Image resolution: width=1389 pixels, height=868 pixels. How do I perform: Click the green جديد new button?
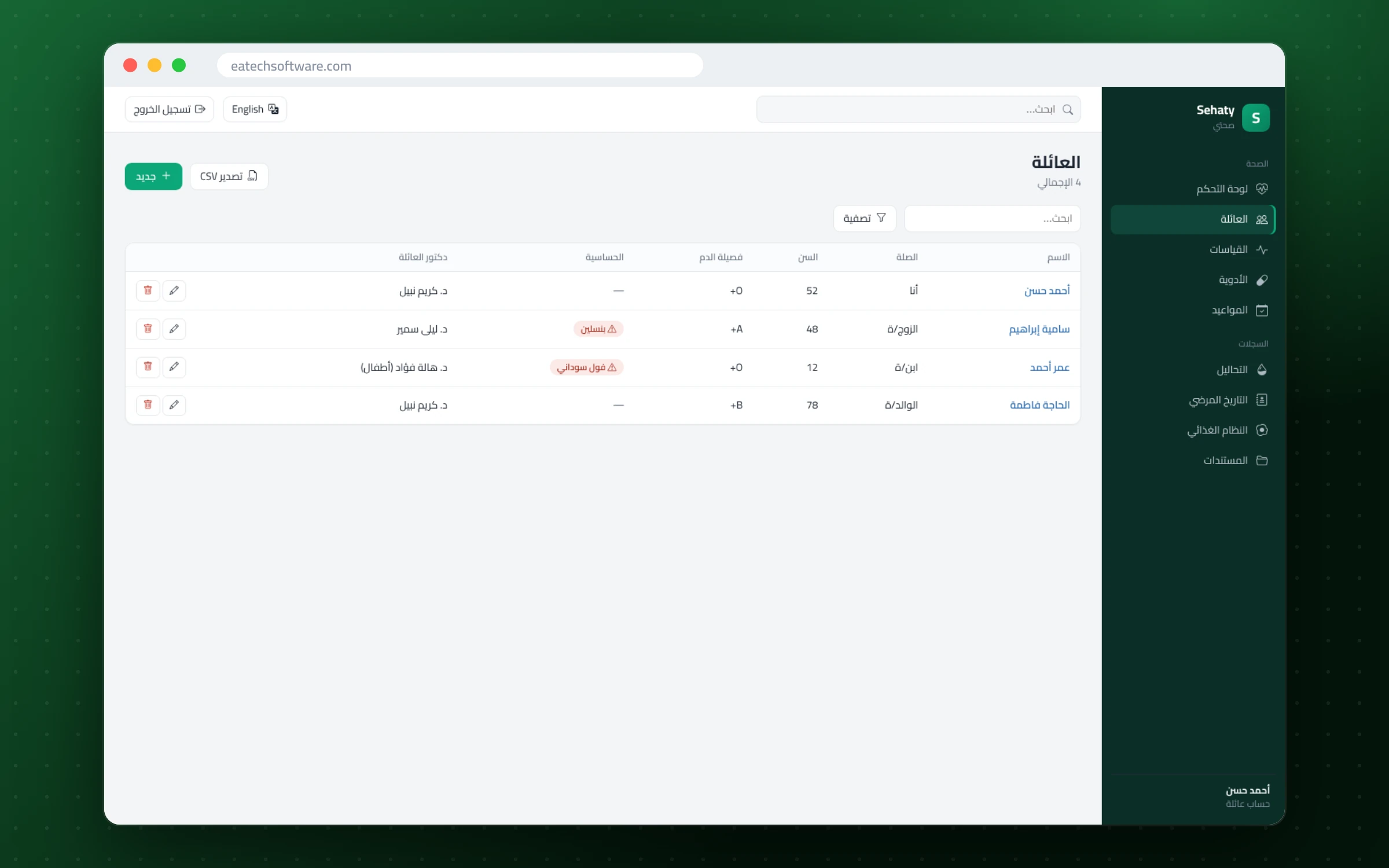coord(153,176)
